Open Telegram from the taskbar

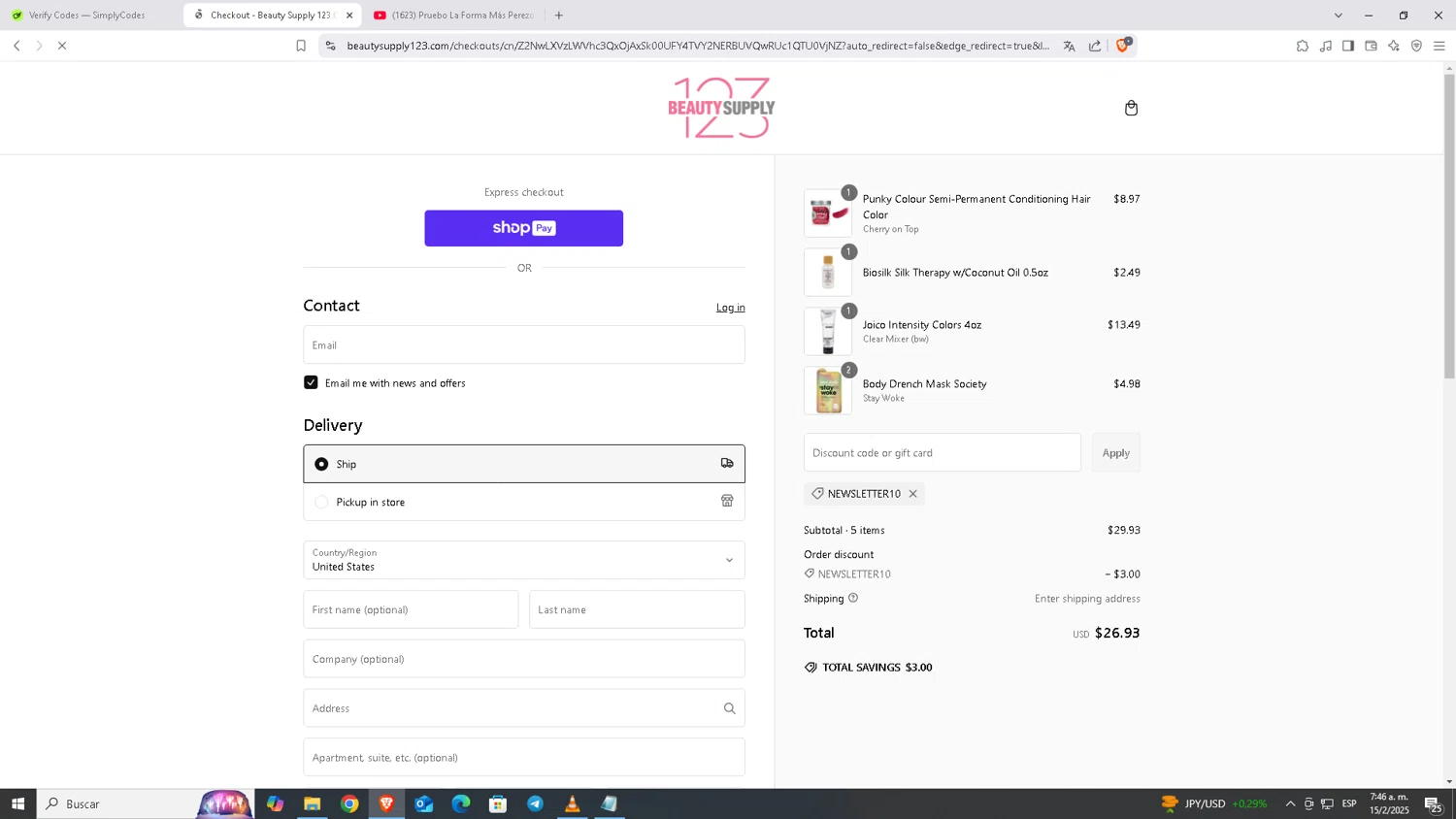click(535, 803)
